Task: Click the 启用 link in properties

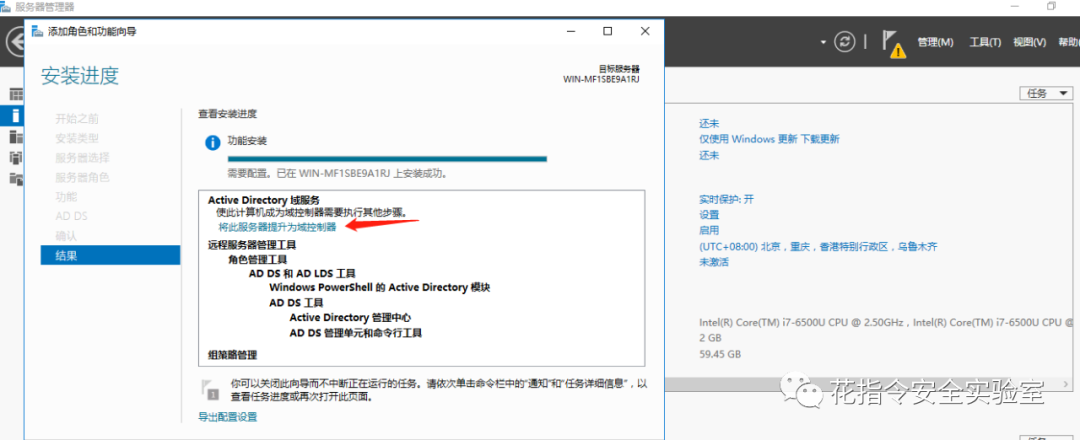Action: [709, 230]
